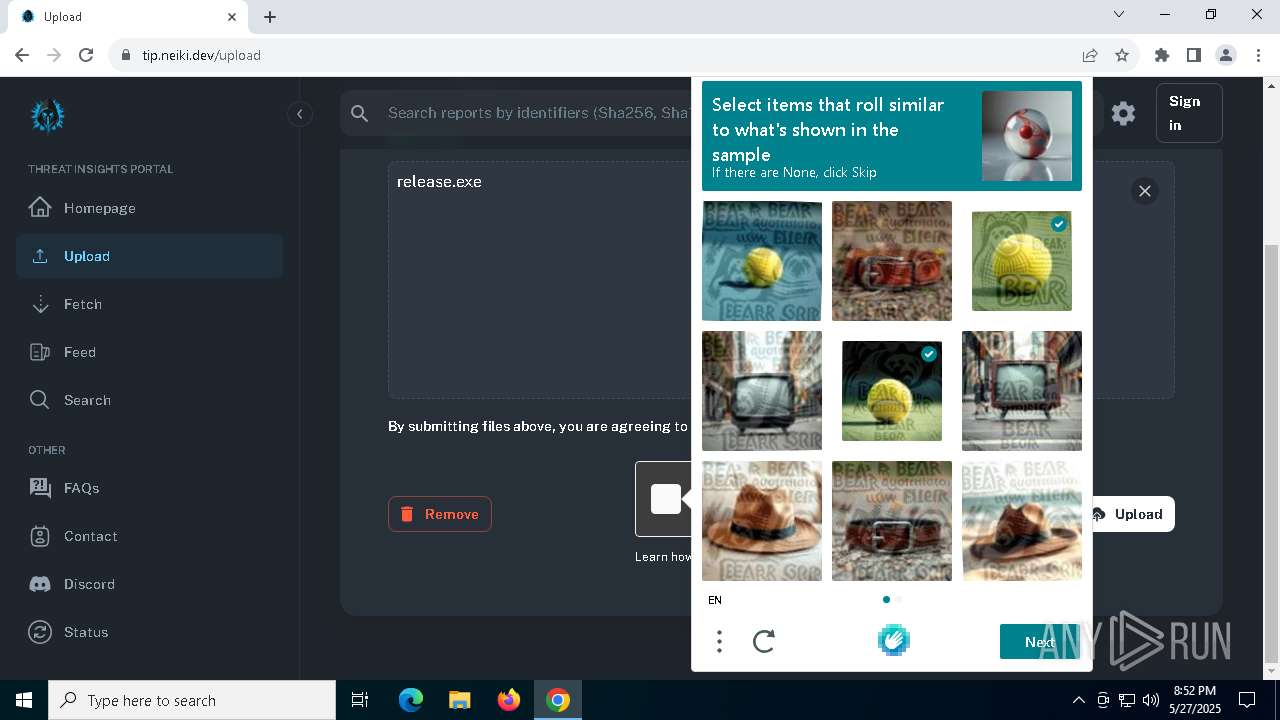
Task: Deselect the checked tennis ball tile
Action: click(892, 391)
